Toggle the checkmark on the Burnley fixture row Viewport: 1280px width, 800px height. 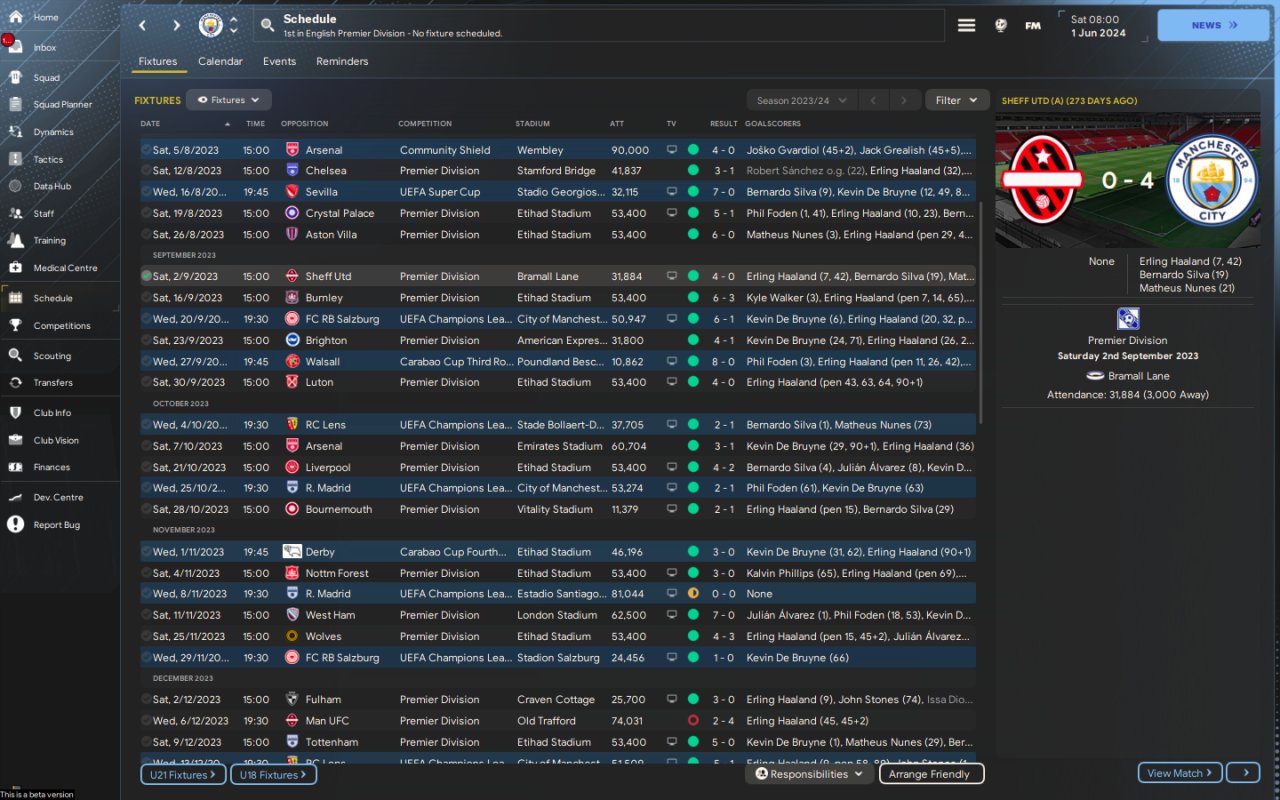[147, 297]
